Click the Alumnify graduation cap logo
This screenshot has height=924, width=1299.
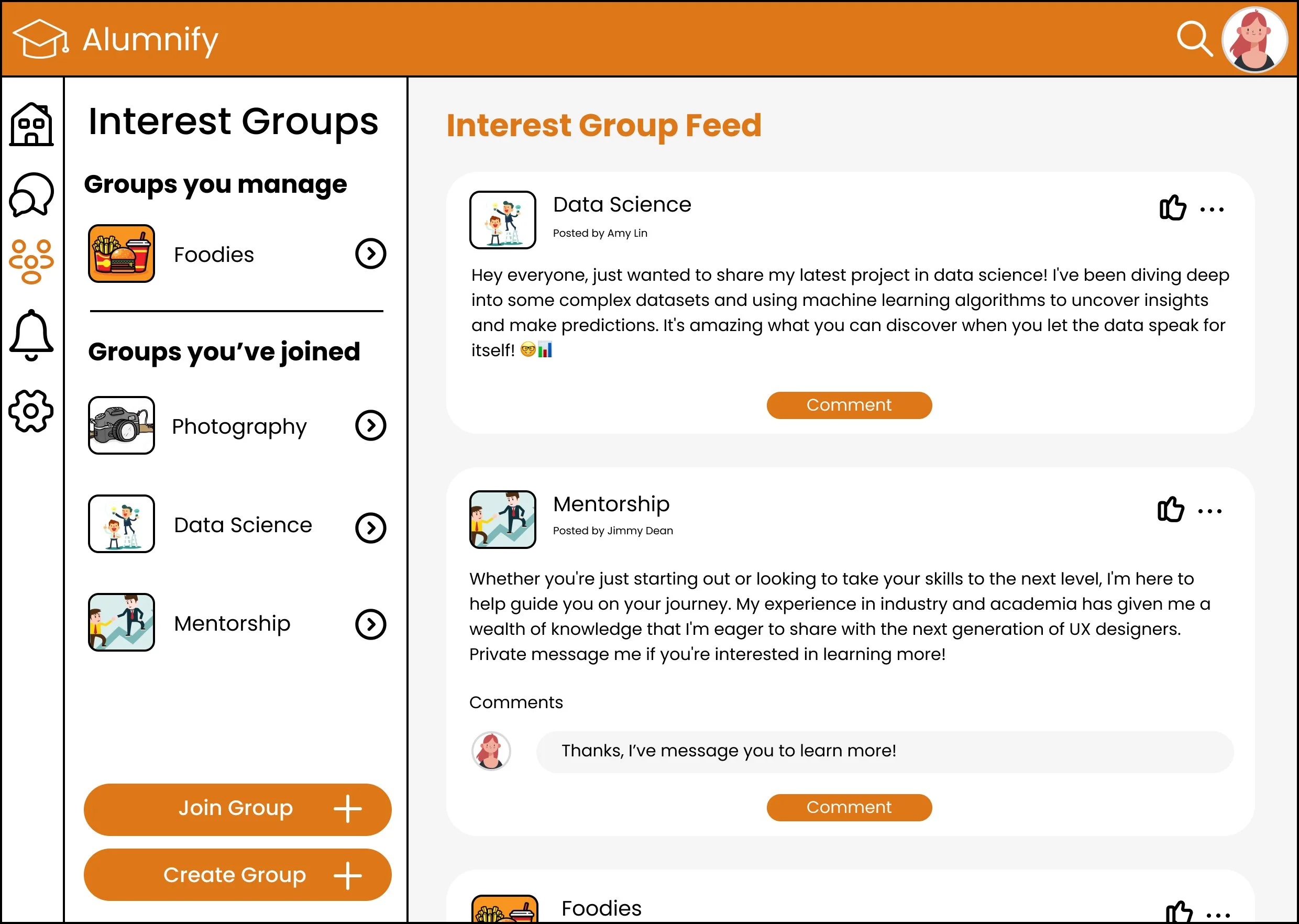point(40,39)
